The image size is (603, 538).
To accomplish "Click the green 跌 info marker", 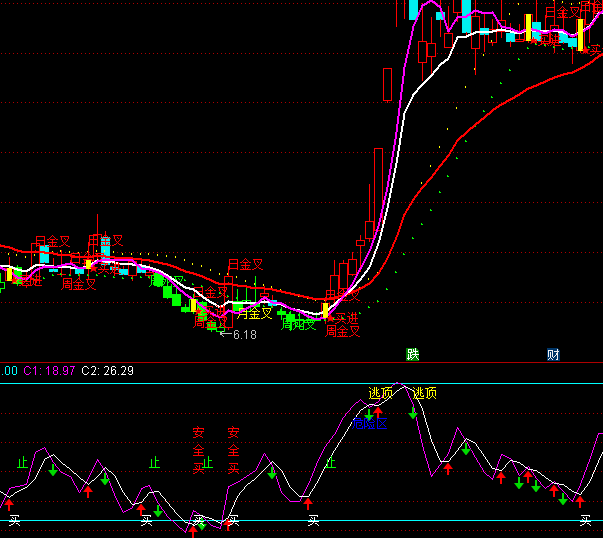I will pyautogui.click(x=412, y=355).
